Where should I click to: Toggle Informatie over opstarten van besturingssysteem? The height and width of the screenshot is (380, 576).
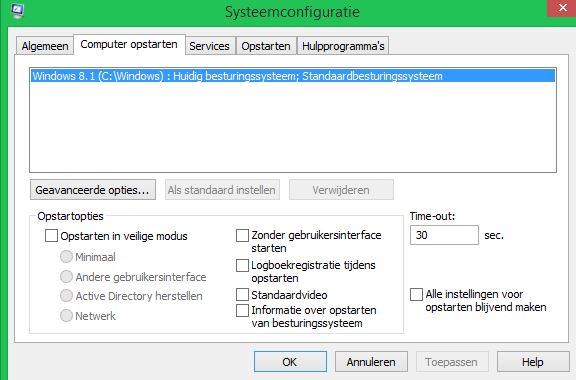242,310
